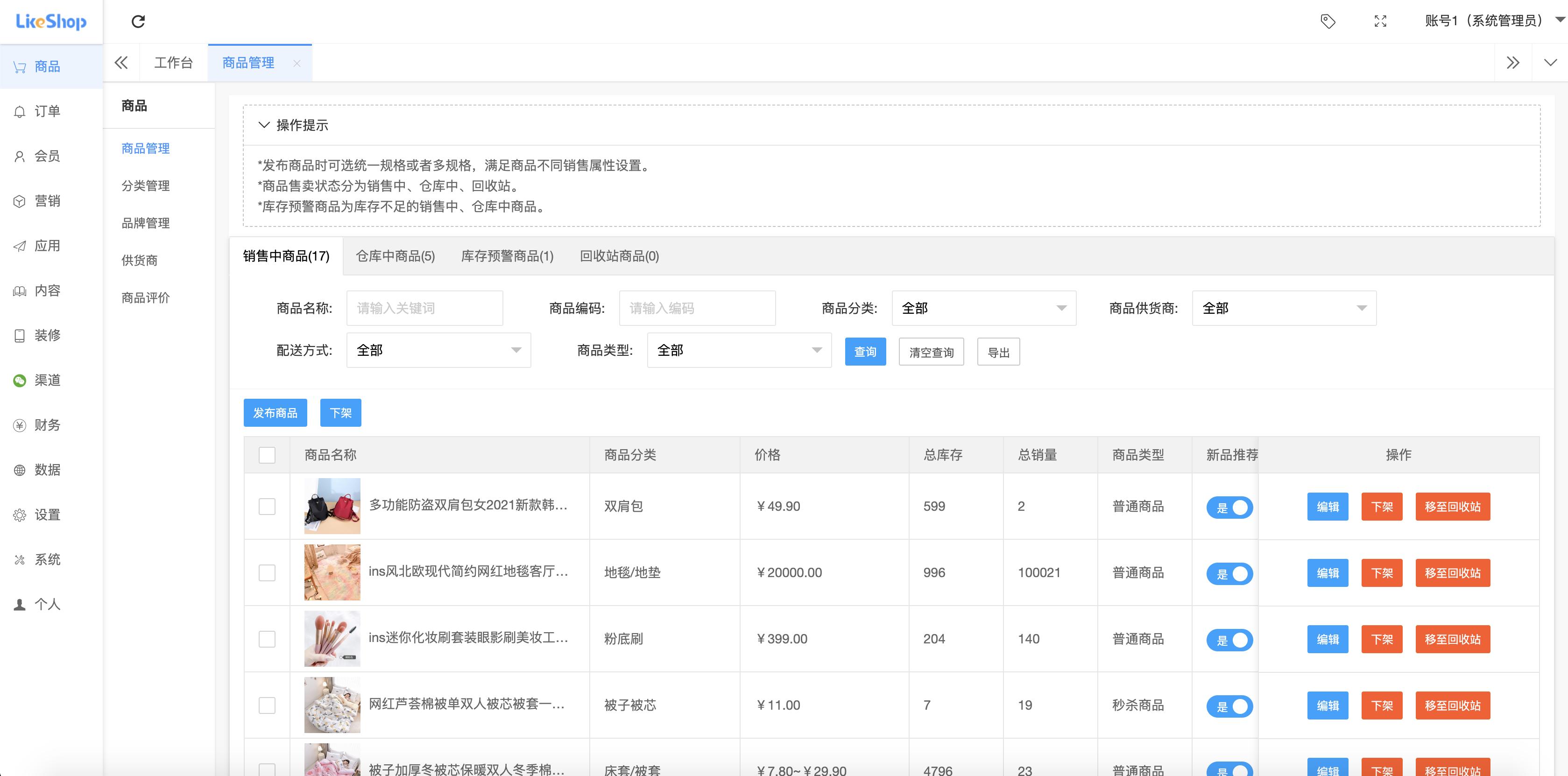Click the 发布商品 button
Viewport: 1568px width, 776px height.
pyautogui.click(x=275, y=413)
